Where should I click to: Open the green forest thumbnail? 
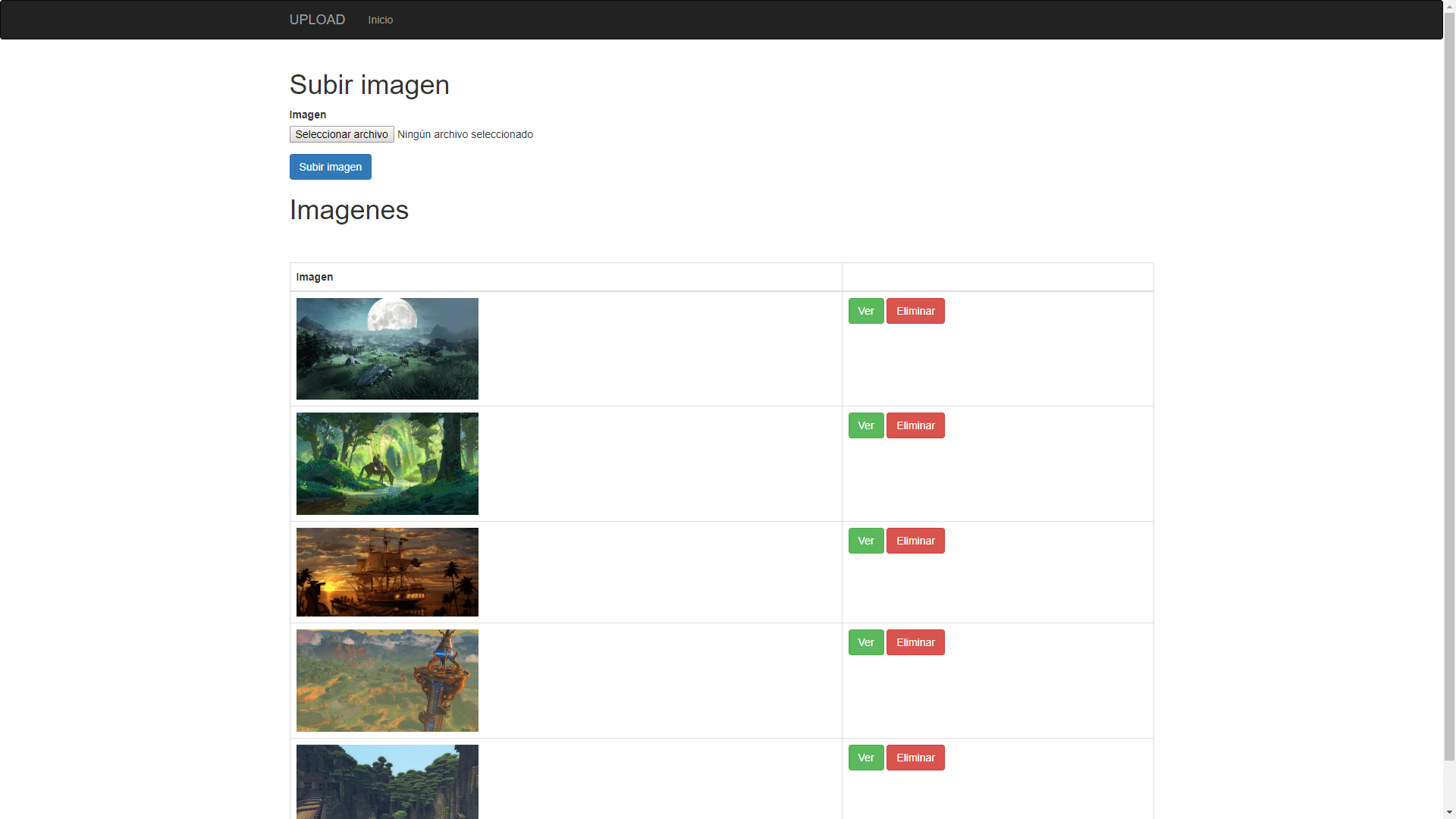[x=387, y=463]
